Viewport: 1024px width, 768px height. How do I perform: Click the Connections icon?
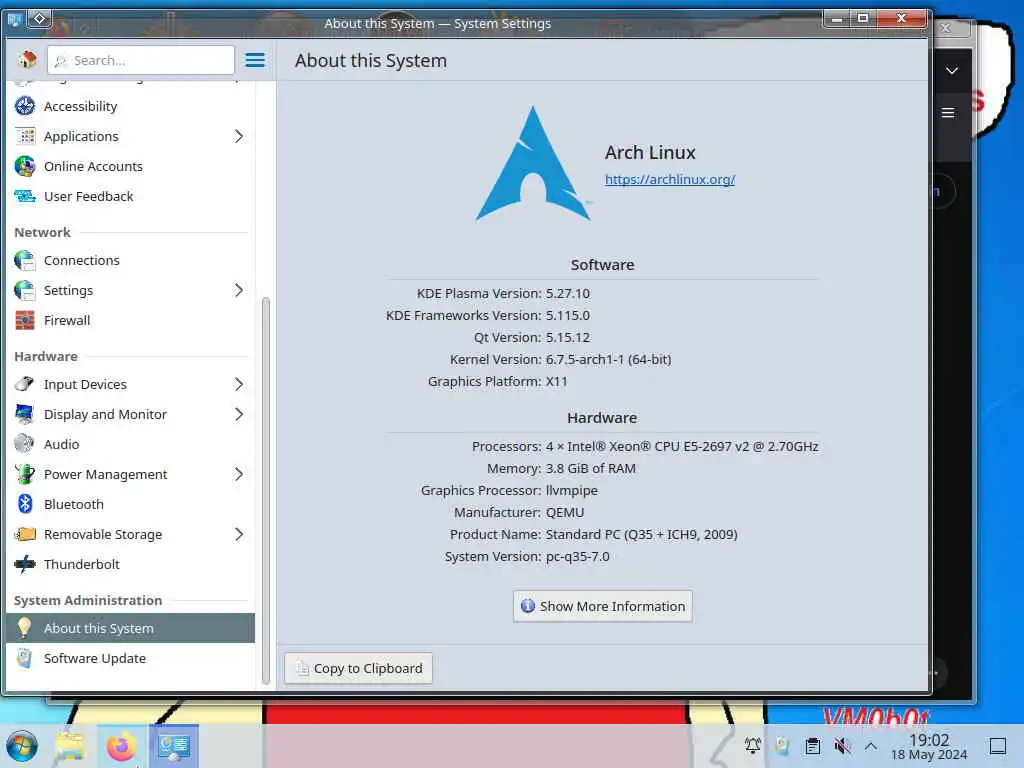click(x=25, y=261)
